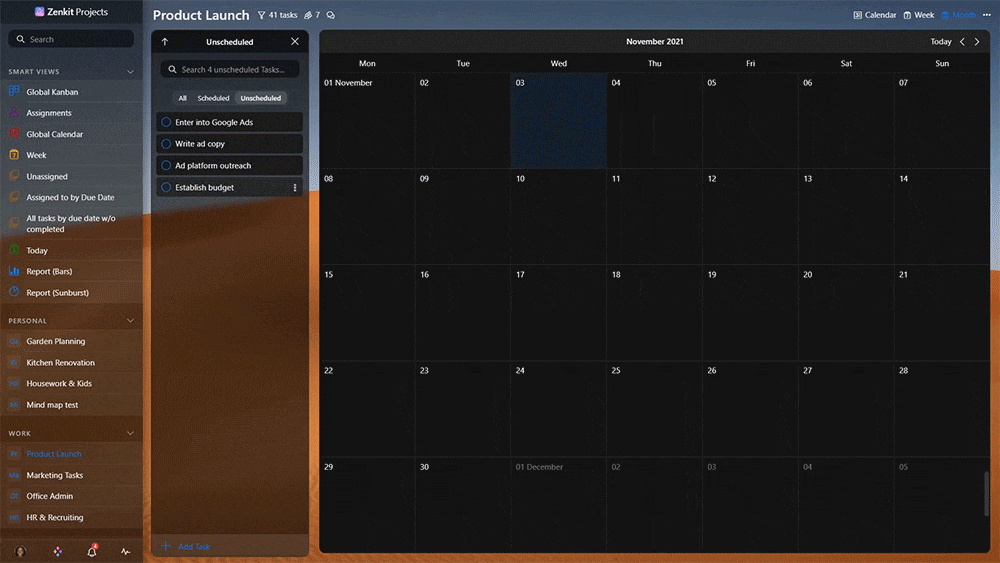
Task: Go to previous month
Action: tap(962, 41)
